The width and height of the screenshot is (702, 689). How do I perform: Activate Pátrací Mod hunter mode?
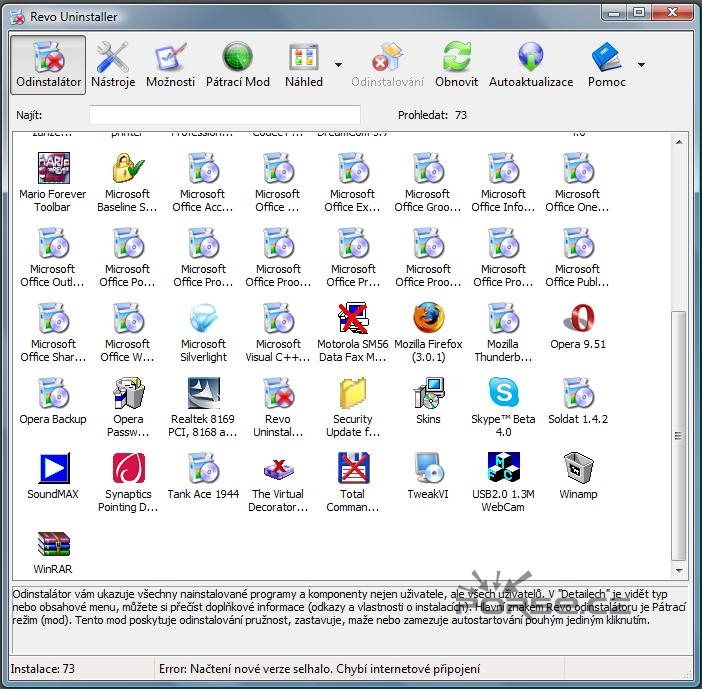point(237,65)
